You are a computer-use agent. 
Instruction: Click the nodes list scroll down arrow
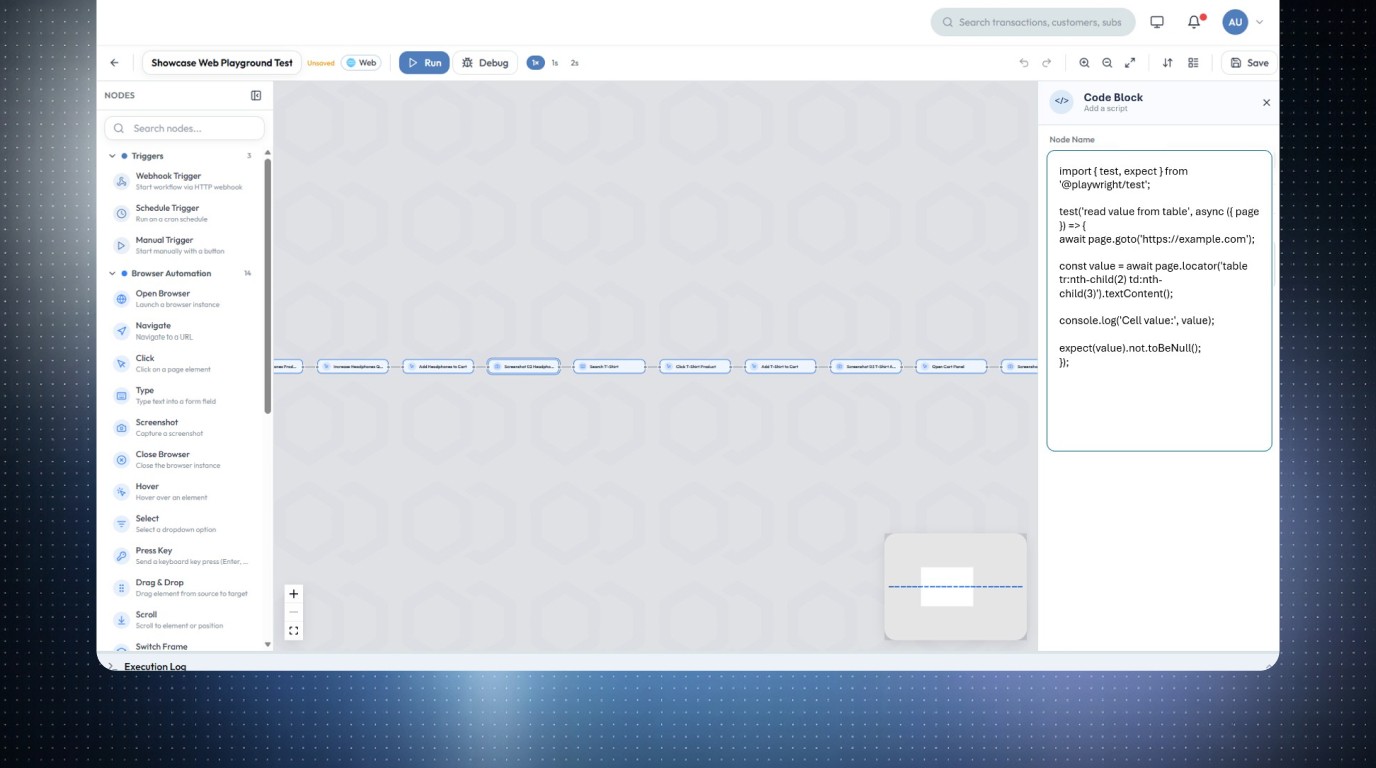(x=267, y=644)
